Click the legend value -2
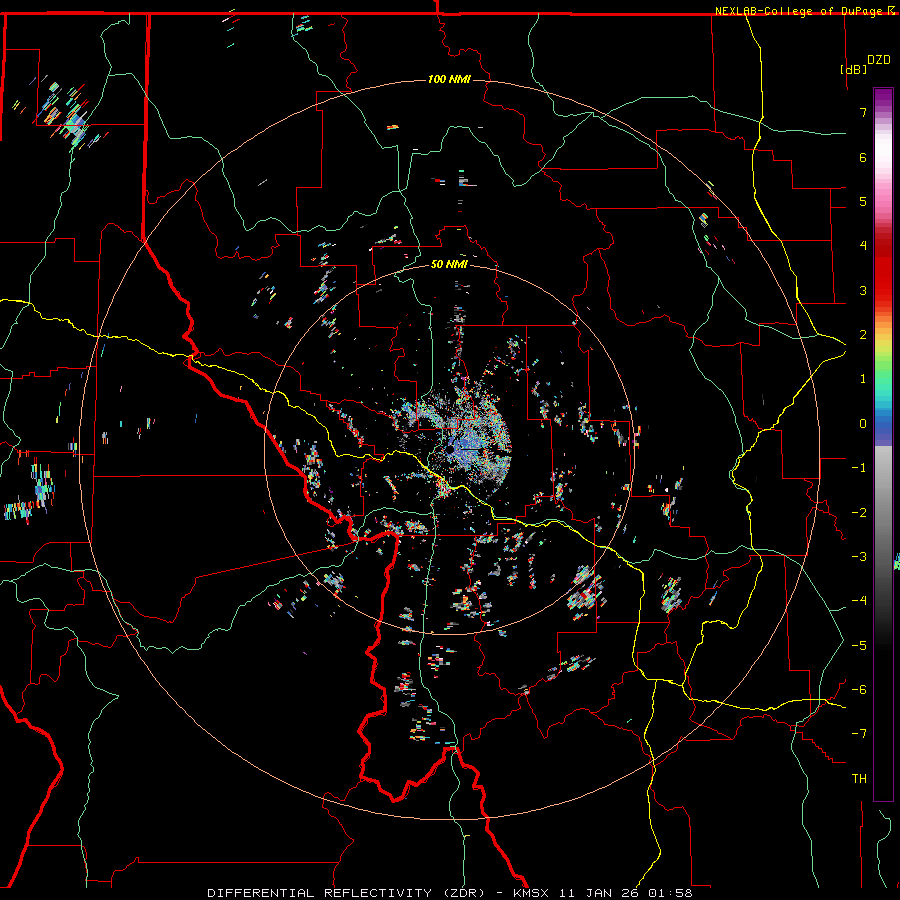 [x=859, y=513]
